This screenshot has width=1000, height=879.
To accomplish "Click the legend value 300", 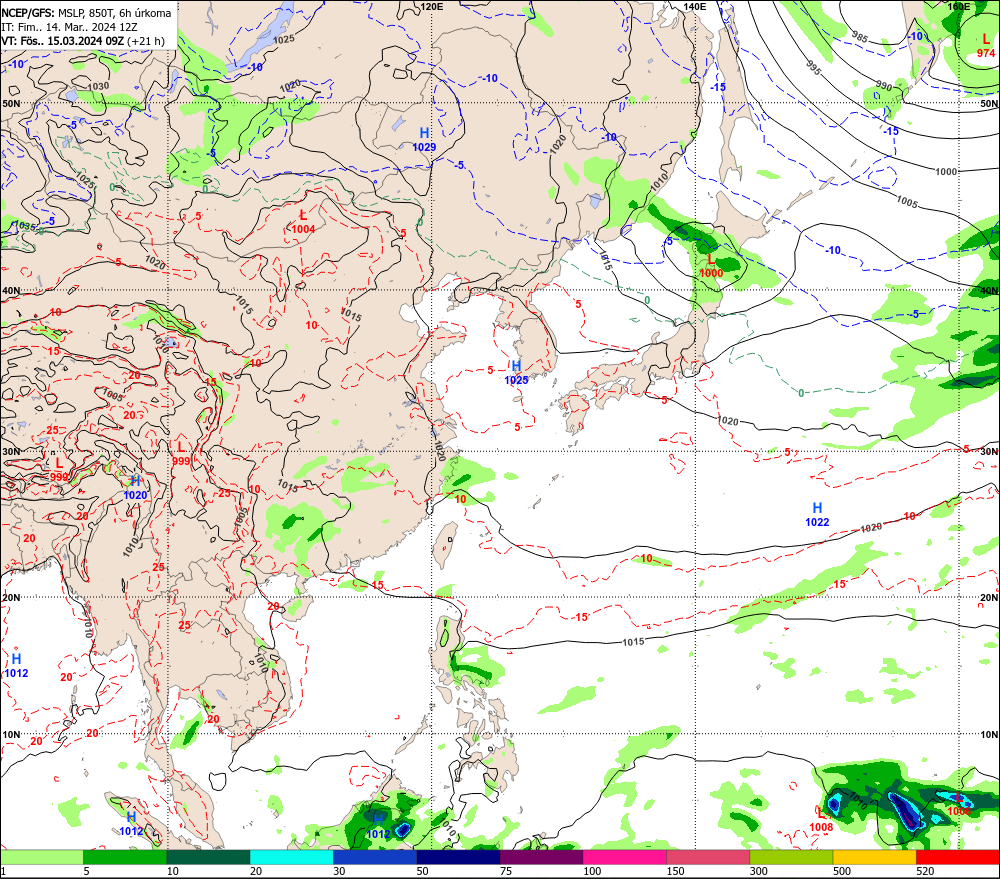I will tap(758, 871).
